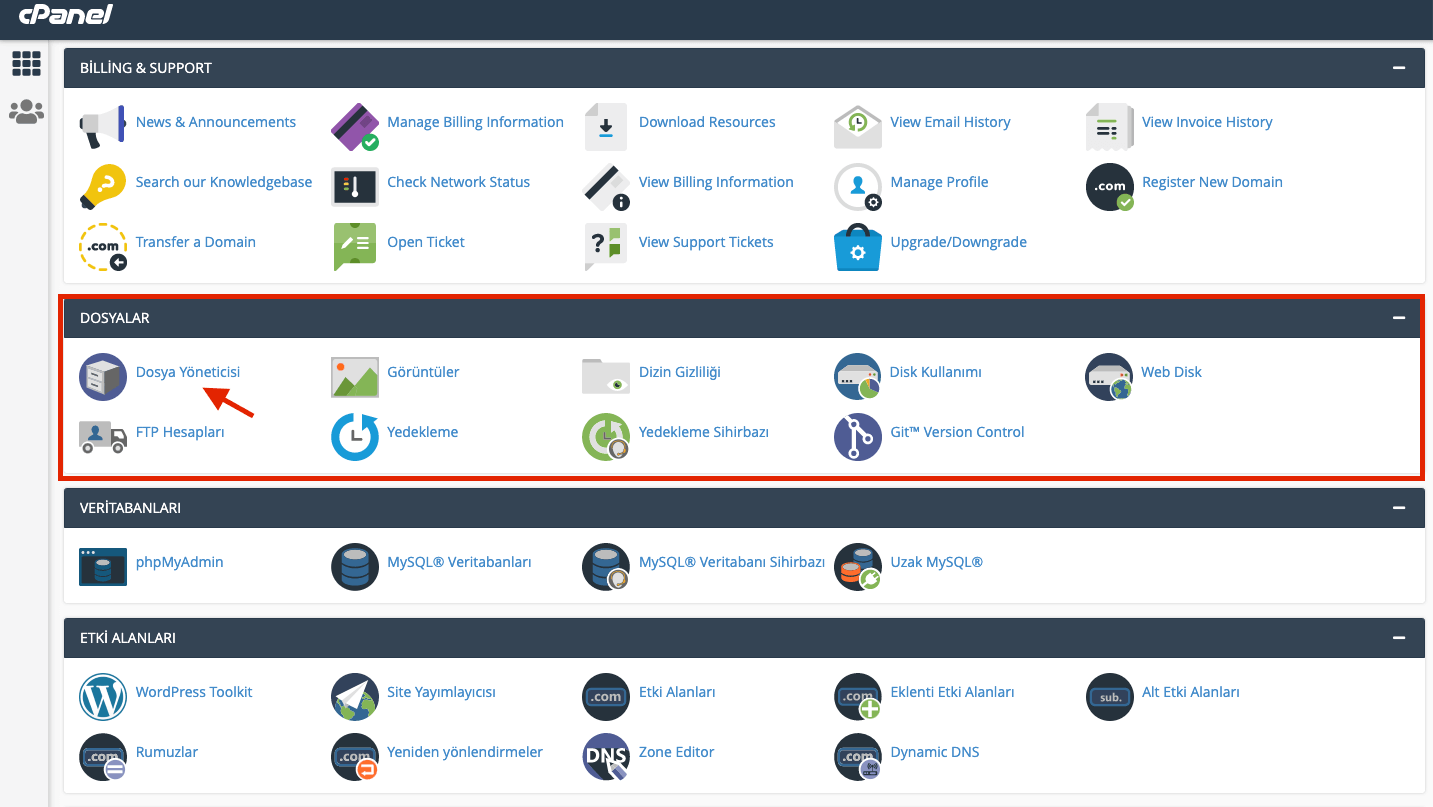Click the View Invoice History receipt icon
1433x807 pixels.
(x=1110, y=127)
